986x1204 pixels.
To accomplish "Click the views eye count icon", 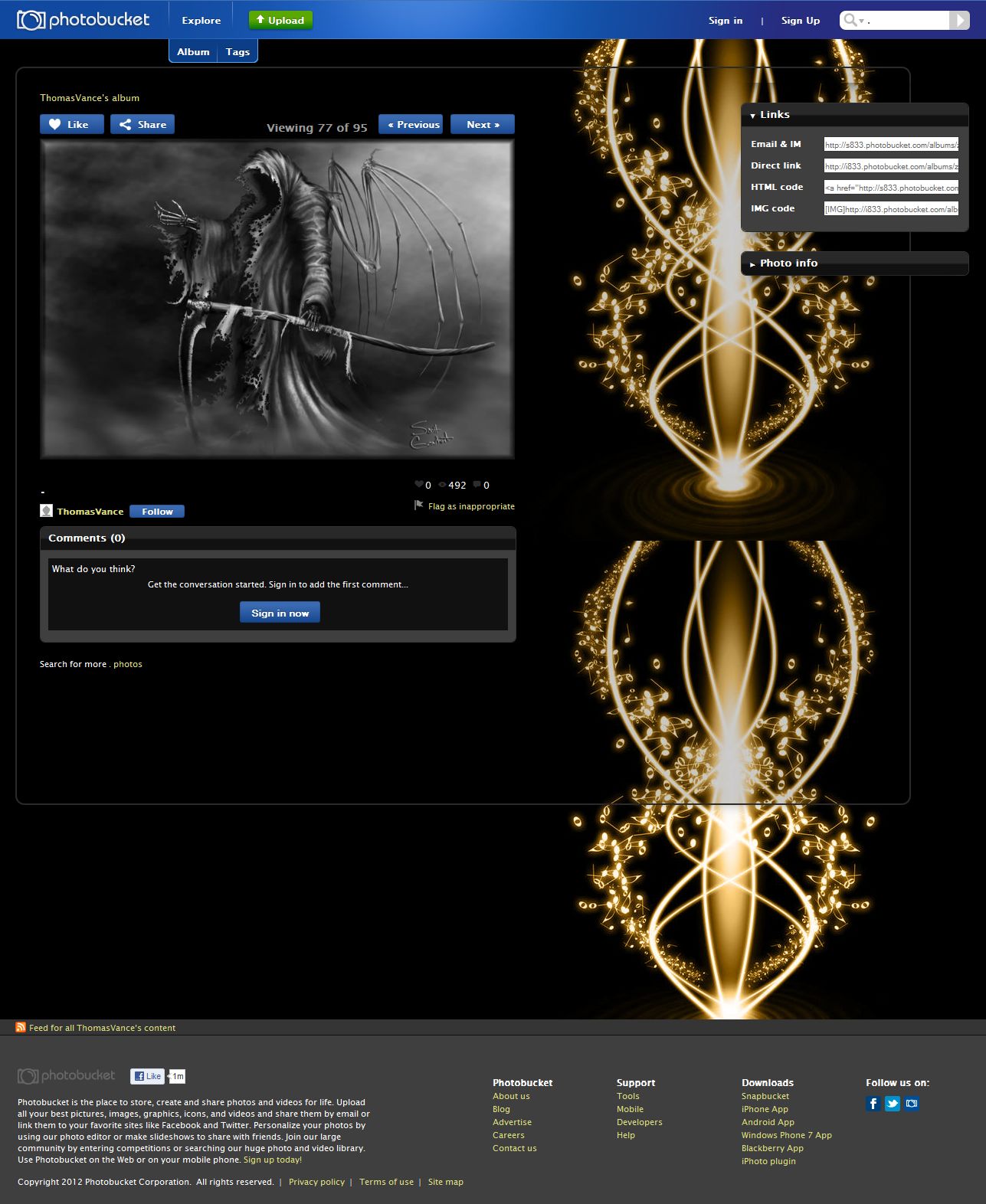I will click(x=442, y=484).
